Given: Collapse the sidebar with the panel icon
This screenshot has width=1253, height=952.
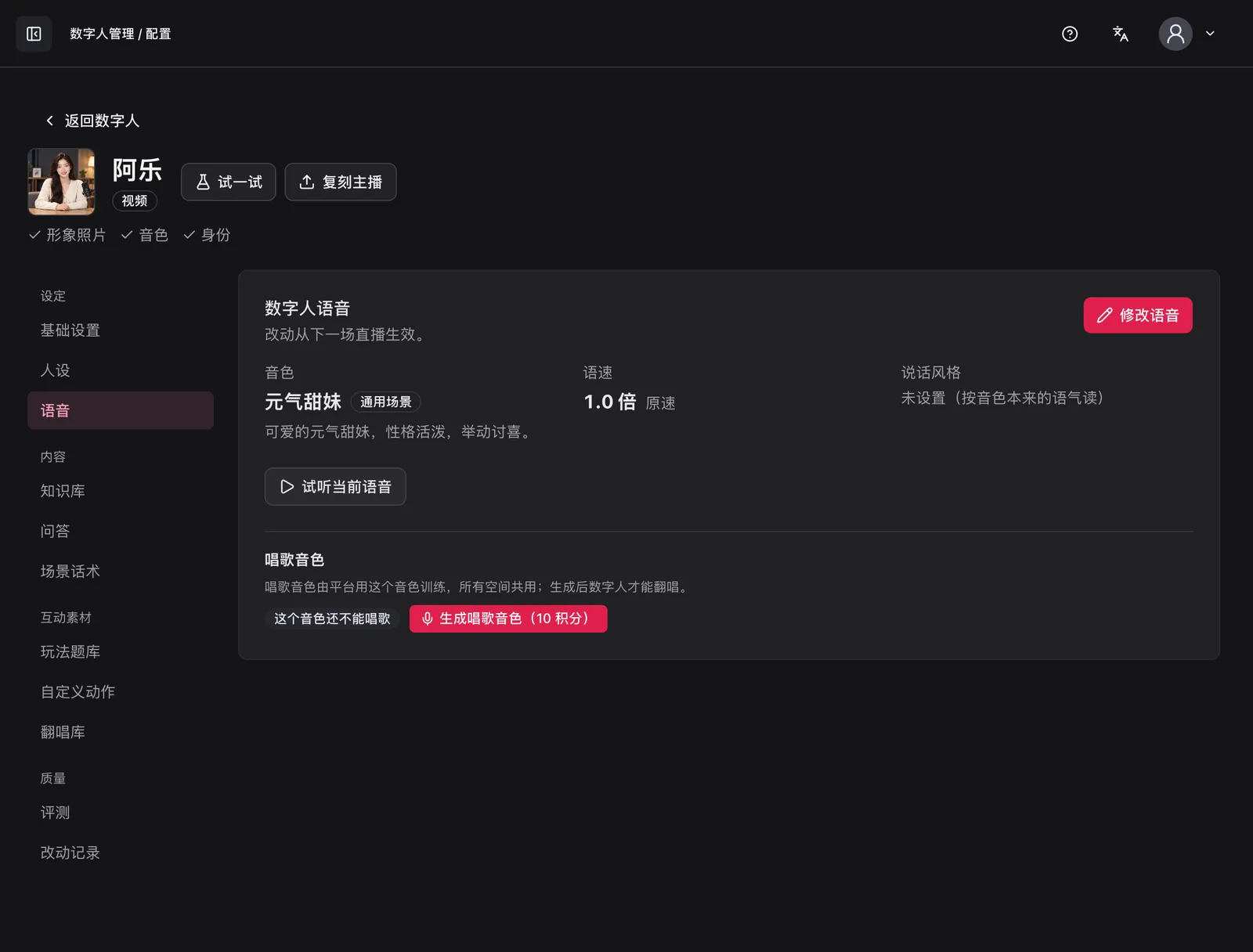Looking at the screenshot, I should pyautogui.click(x=34, y=34).
